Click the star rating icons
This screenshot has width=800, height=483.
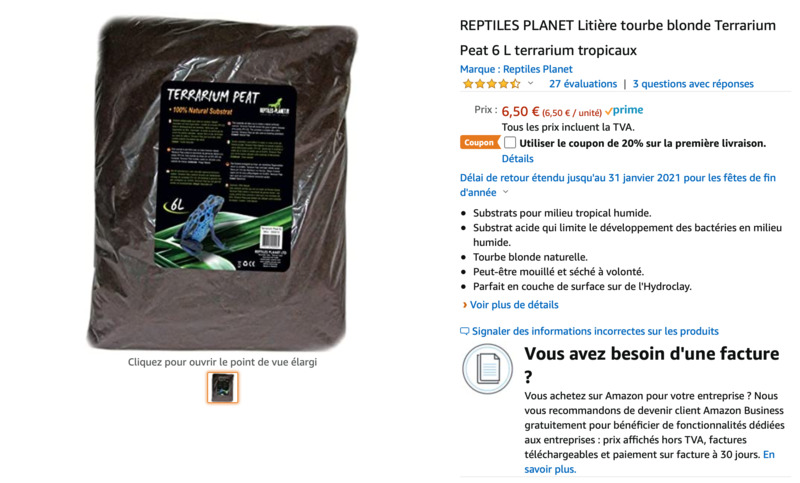pyautogui.click(x=491, y=84)
